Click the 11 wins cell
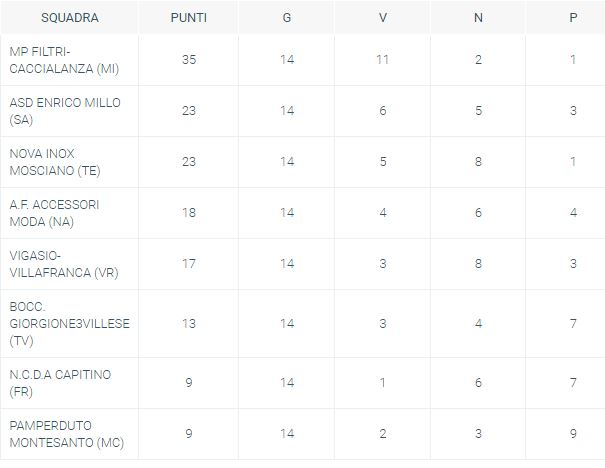 [382, 60]
